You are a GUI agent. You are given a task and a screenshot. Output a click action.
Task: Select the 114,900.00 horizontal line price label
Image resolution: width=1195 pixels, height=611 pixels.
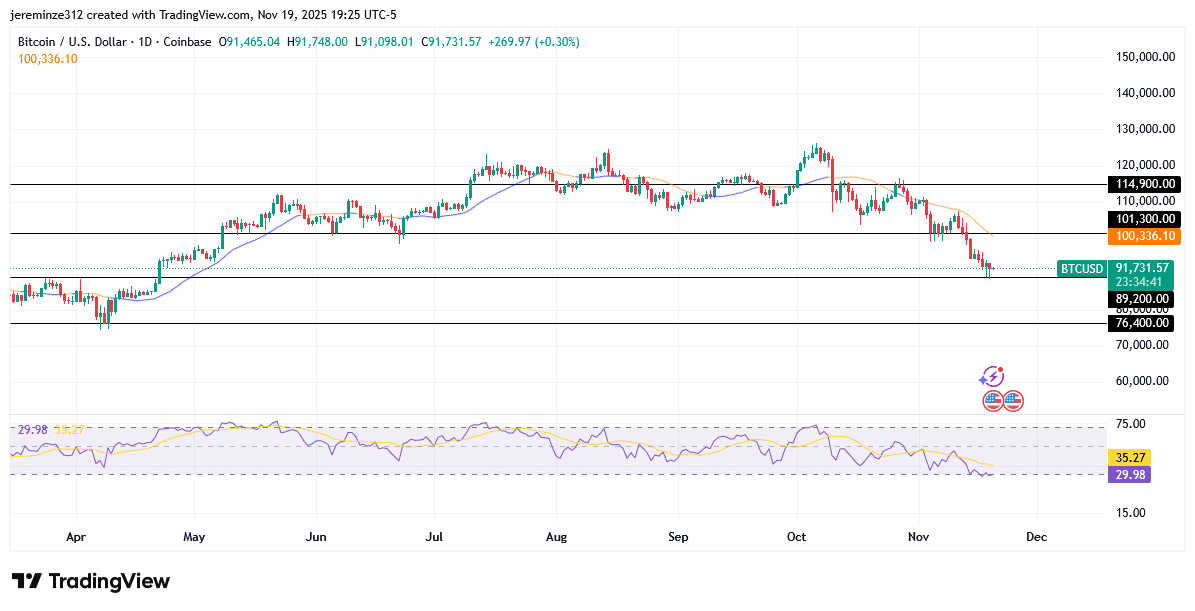pyautogui.click(x=1146, y=184)
